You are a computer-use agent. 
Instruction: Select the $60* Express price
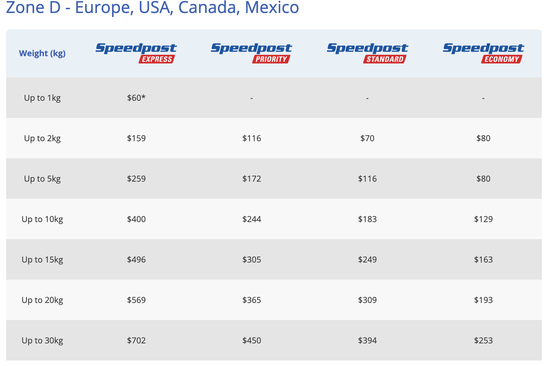pos(136,98)
